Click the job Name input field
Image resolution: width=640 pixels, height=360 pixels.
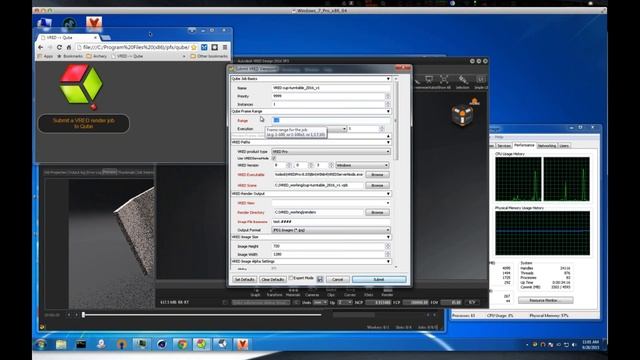coord(331,88)
